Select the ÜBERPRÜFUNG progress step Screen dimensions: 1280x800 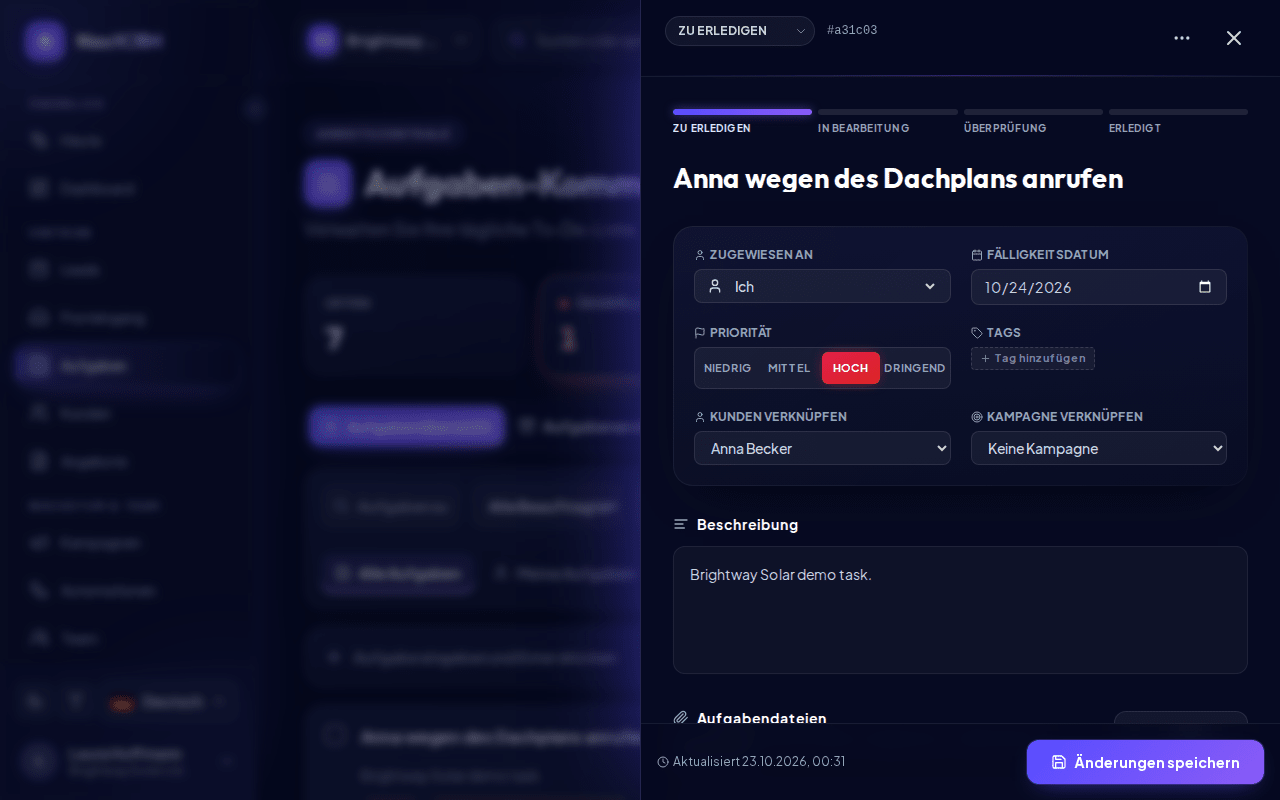pos(1033,121)
